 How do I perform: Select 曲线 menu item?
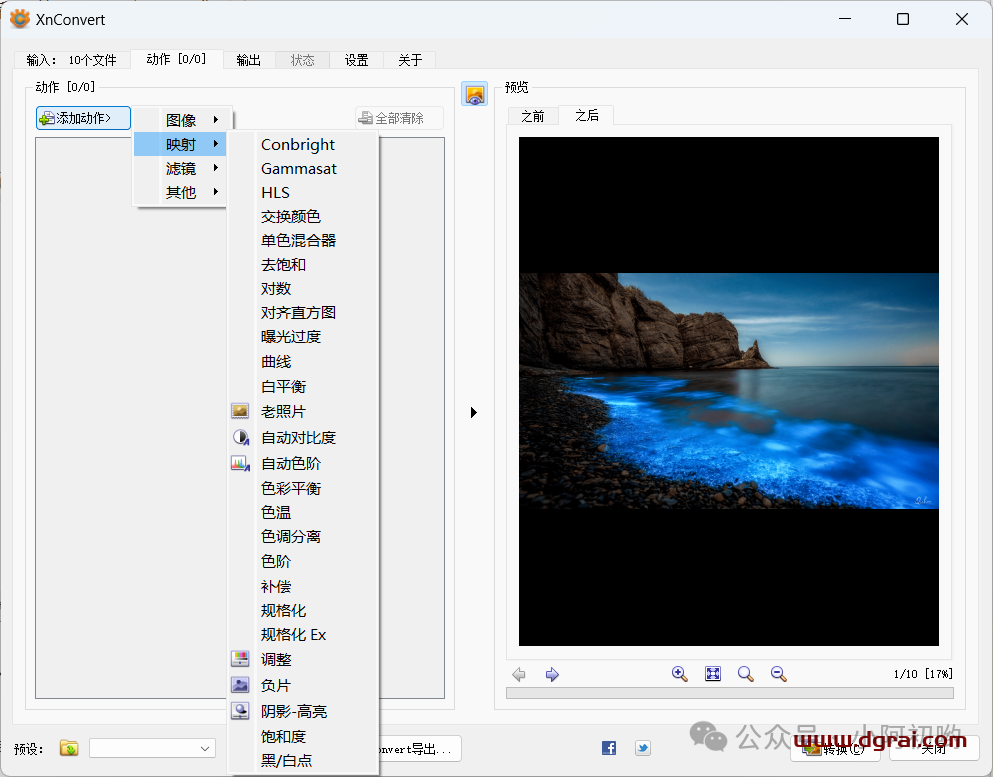303,362
